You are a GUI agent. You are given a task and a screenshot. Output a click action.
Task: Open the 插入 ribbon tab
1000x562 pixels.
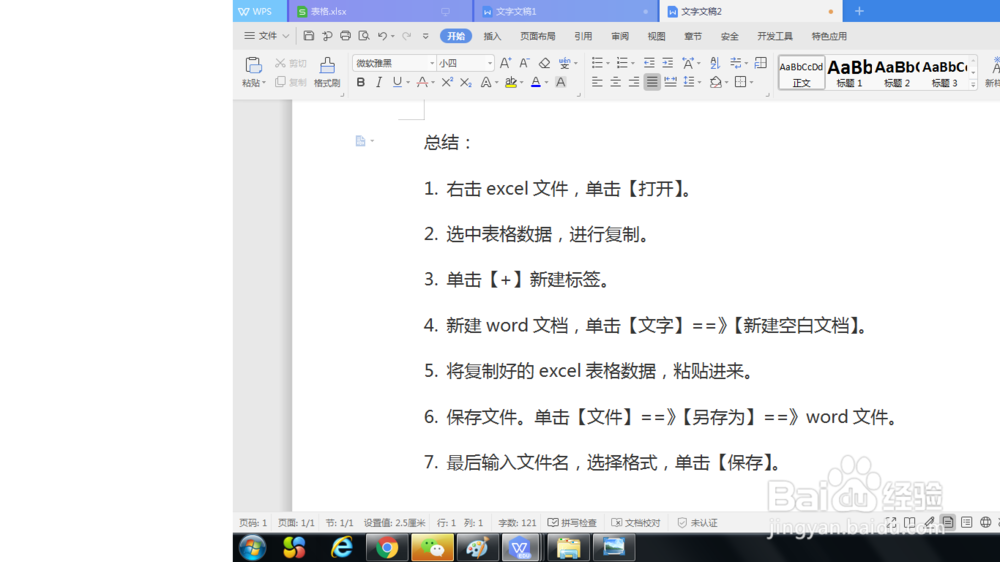[x=492, y=36]
